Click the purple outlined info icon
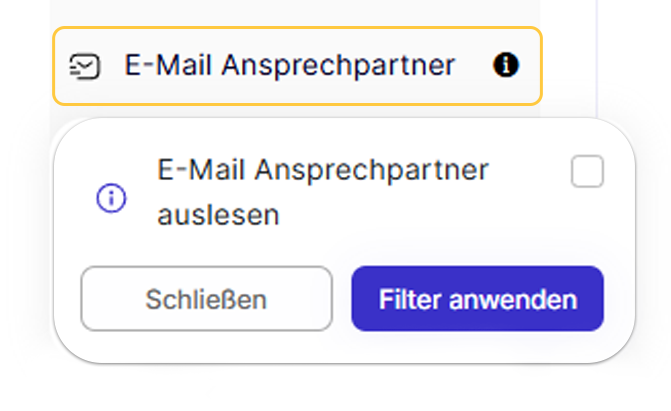Viewport: 671px width, 411px height. [111, 199]
